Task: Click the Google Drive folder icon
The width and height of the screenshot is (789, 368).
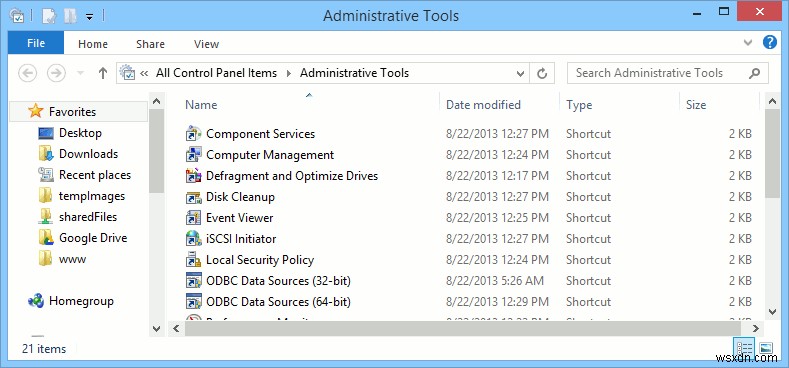Action: 46,238
